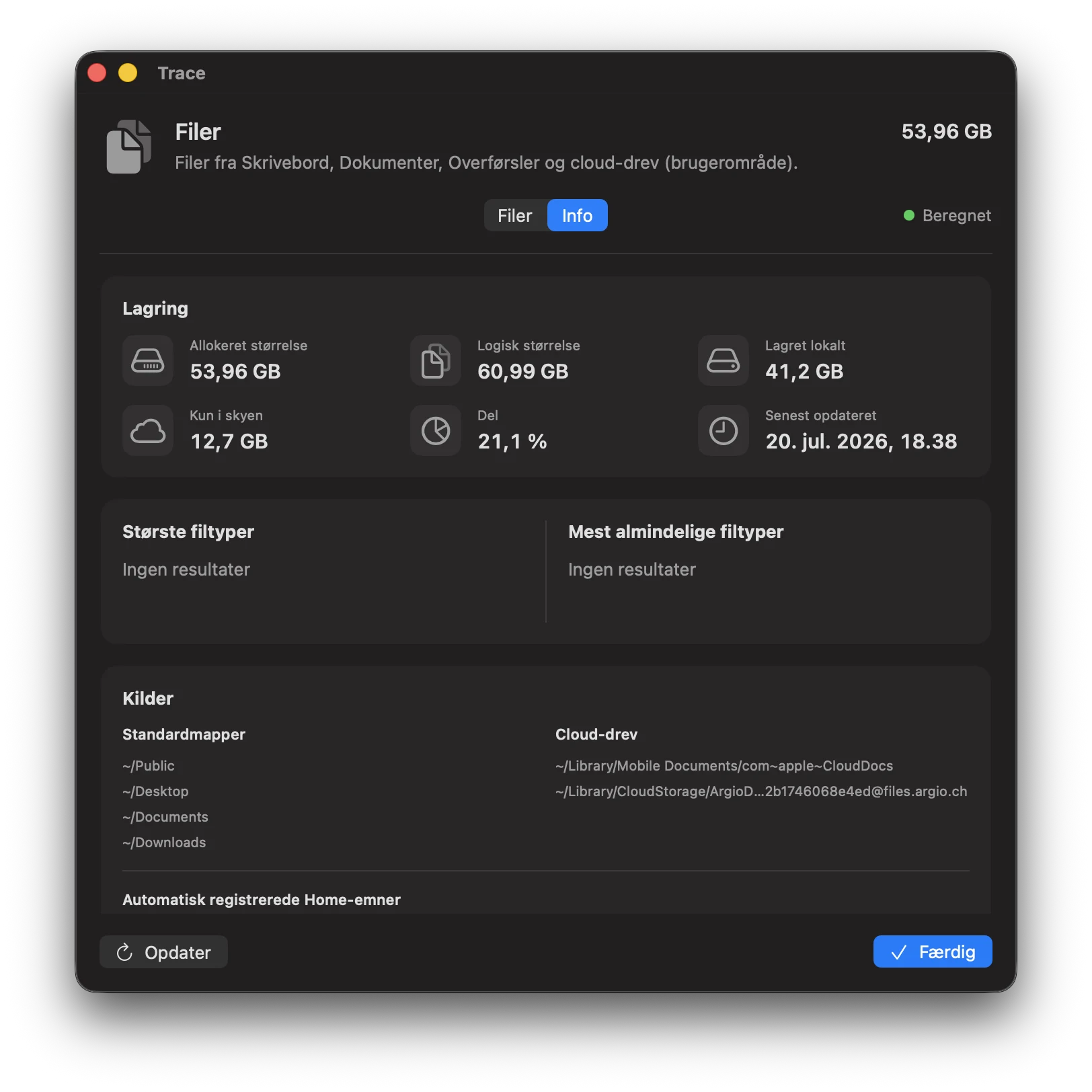The image size is (1092, 1092).
Task: Click the Allokeret størrelse drive icon
Action: 148,360
